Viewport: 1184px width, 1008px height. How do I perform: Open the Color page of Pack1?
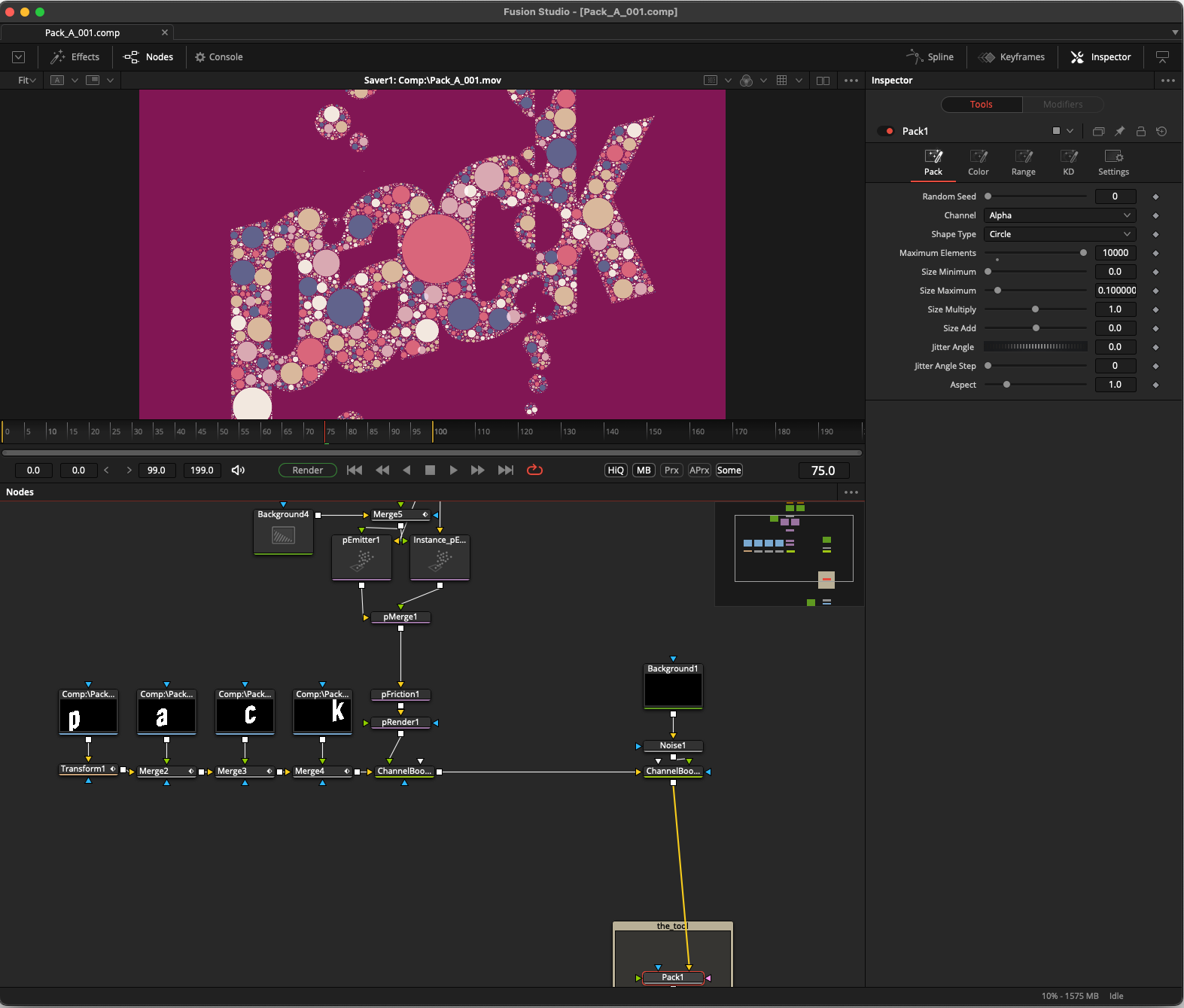tap(979, 163)
